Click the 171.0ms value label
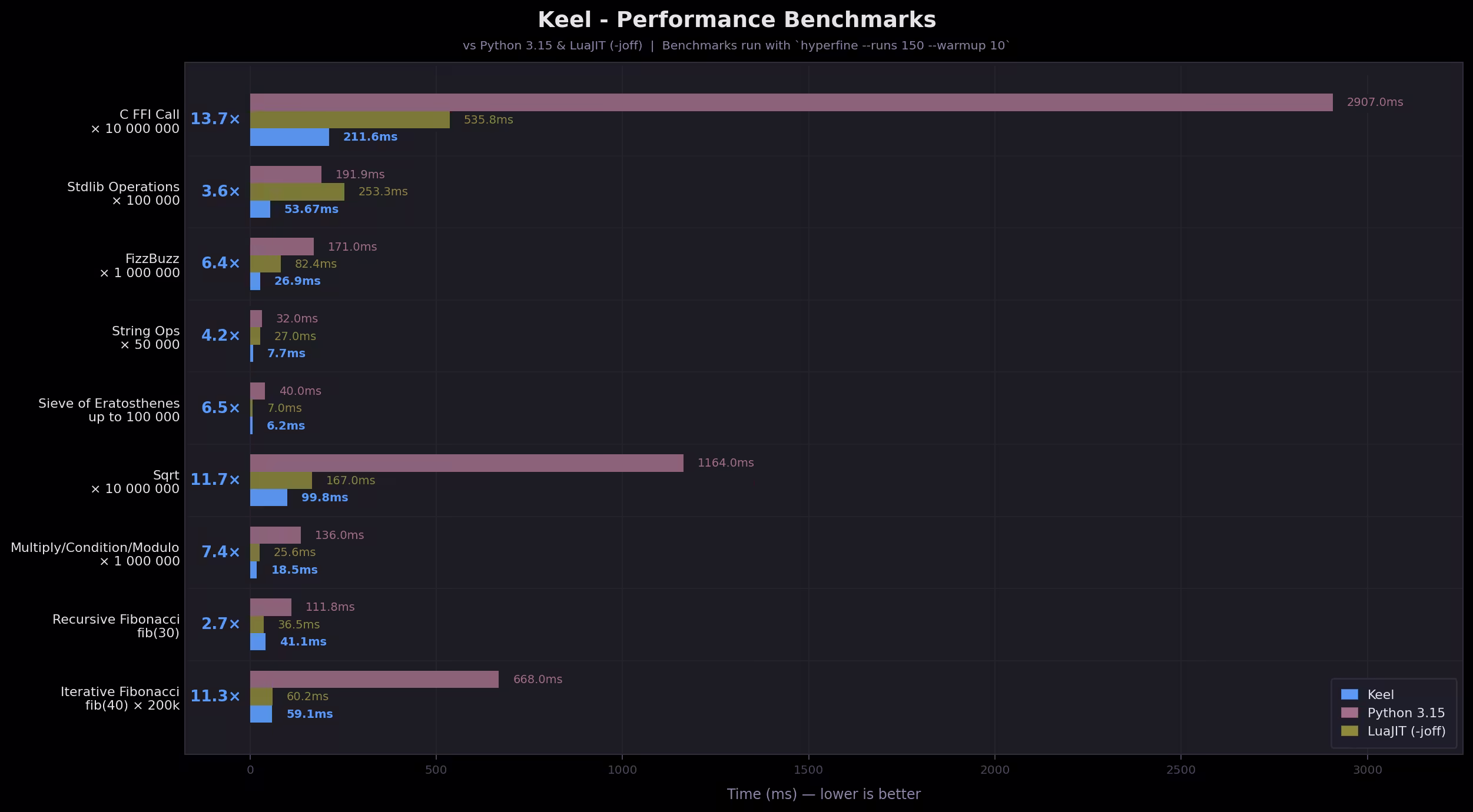1473x812 pixels. (352, 247)
